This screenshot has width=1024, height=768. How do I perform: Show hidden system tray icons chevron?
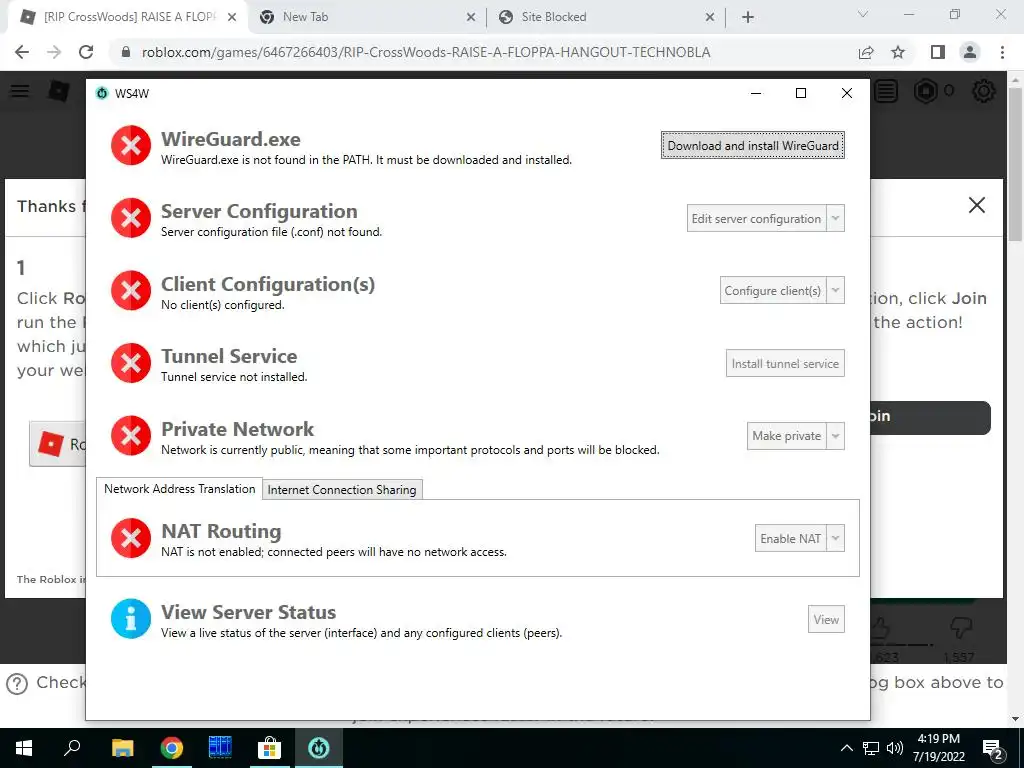pyautogui.click(x=846, y=748)
